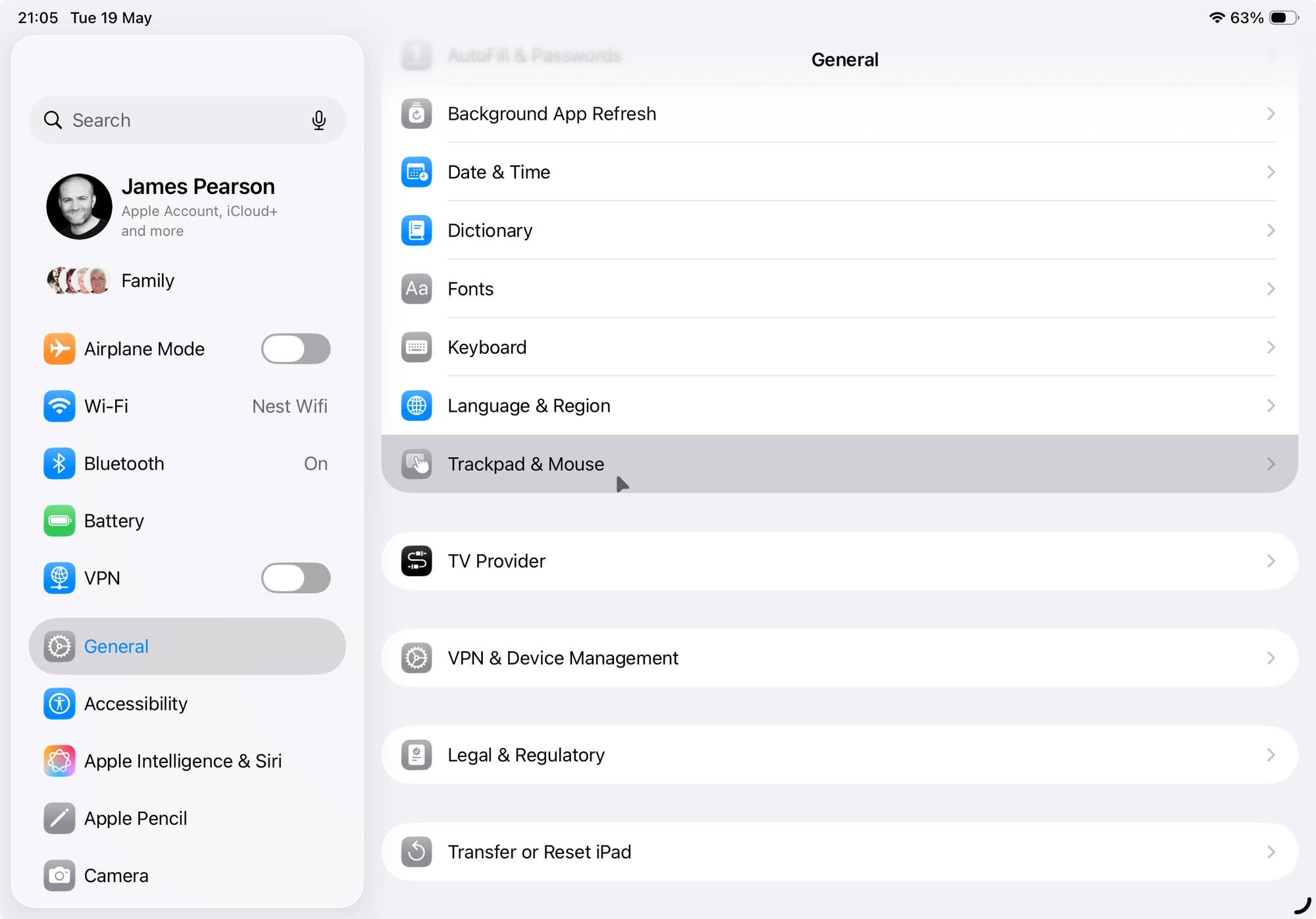Tap the Camera icon in the sidebar
Image resolution: width=1316 pixels, height=919 pixels.
click(x=59, y=876)
